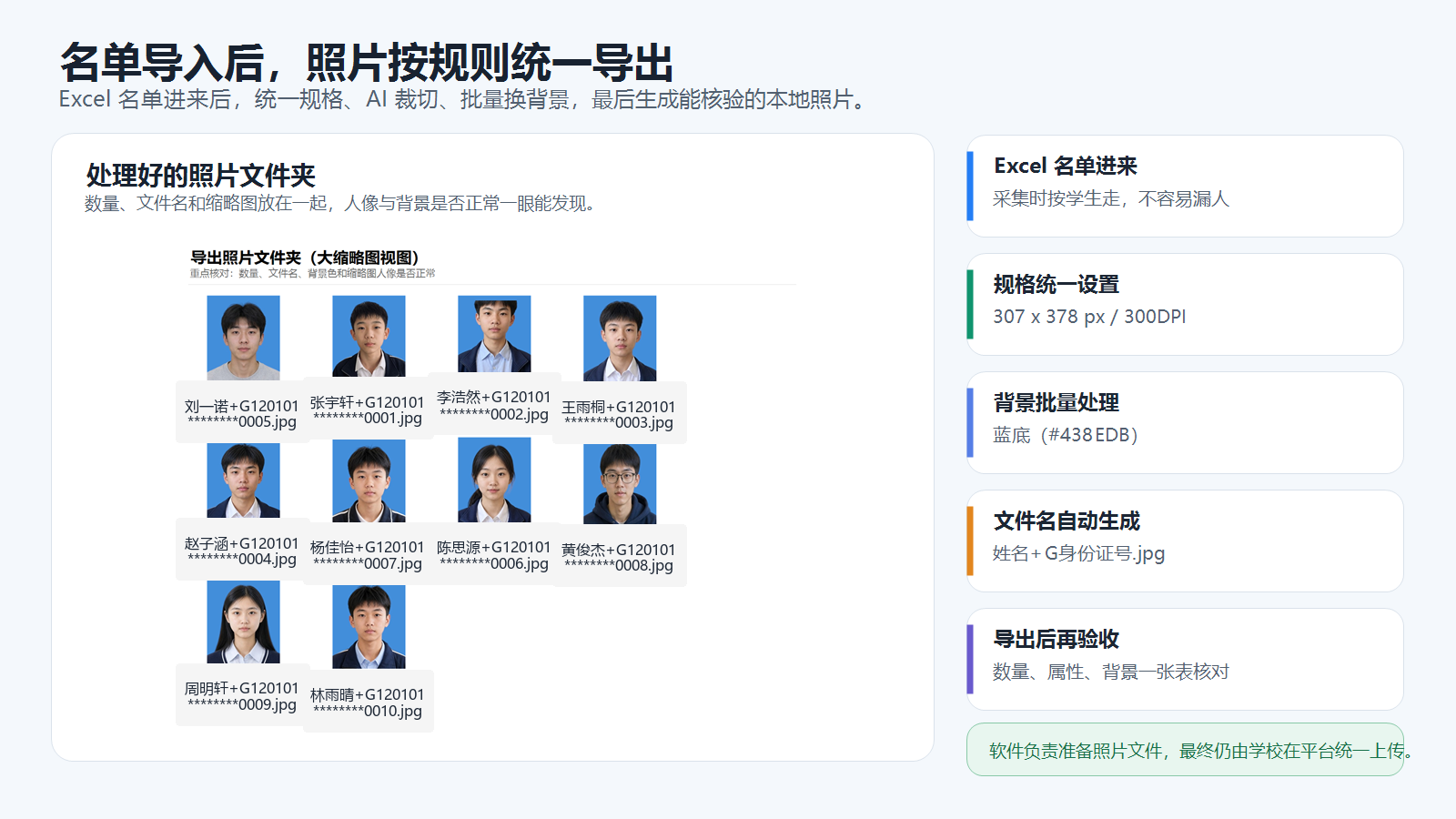Click the text 数量、属性、背景一张表核对
1456x819 pixels.
1110,672
